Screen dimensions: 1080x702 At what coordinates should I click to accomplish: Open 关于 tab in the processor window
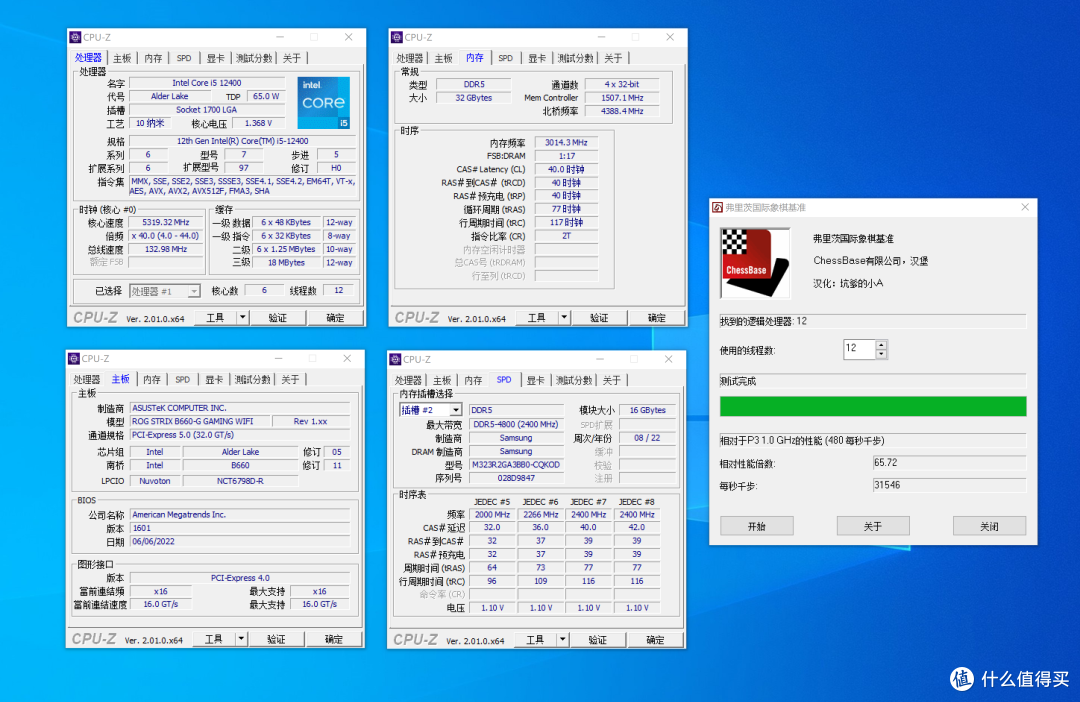[x=291, y=59]
